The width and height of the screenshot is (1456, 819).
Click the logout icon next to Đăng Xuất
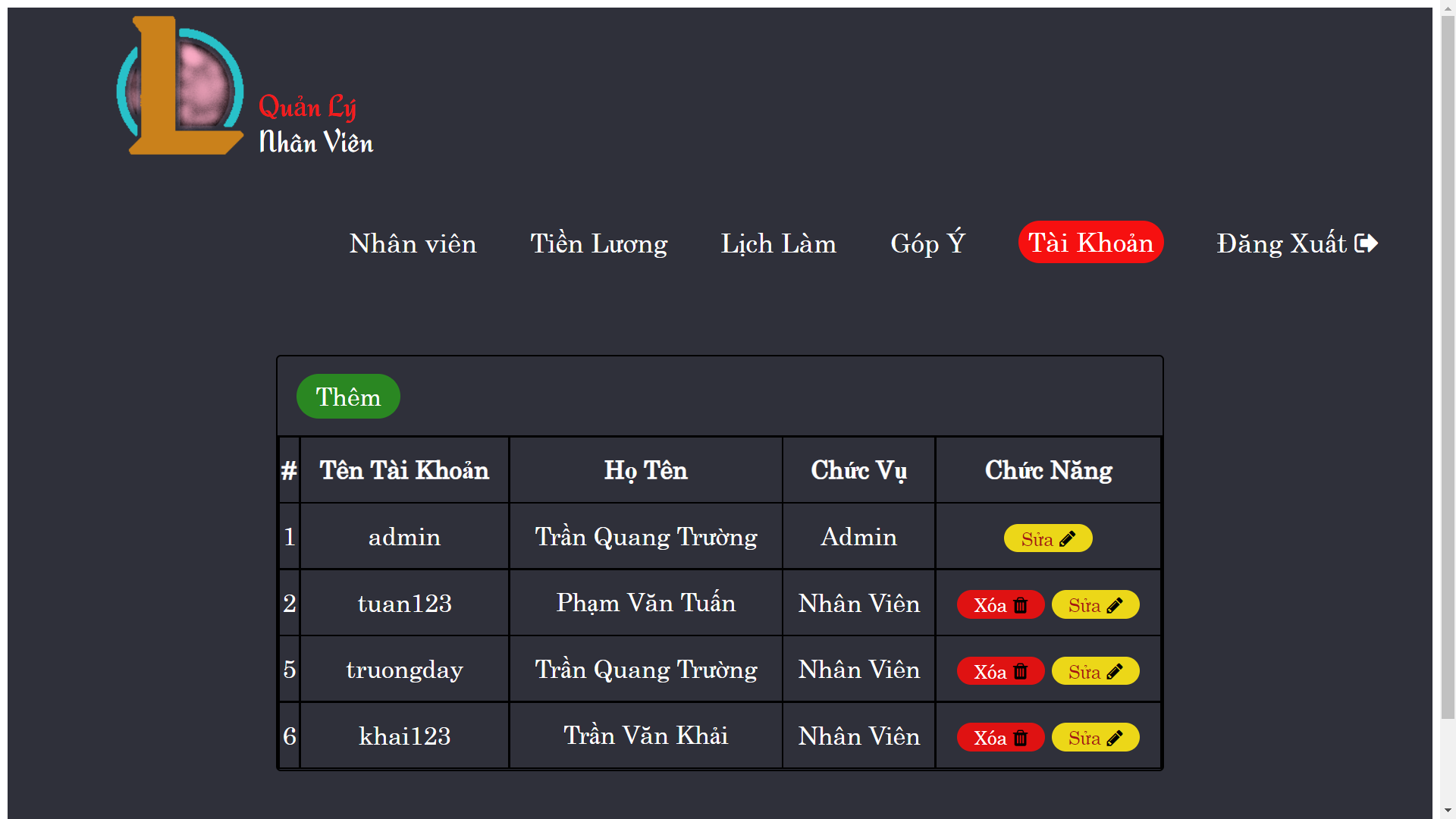(1365, 243)
